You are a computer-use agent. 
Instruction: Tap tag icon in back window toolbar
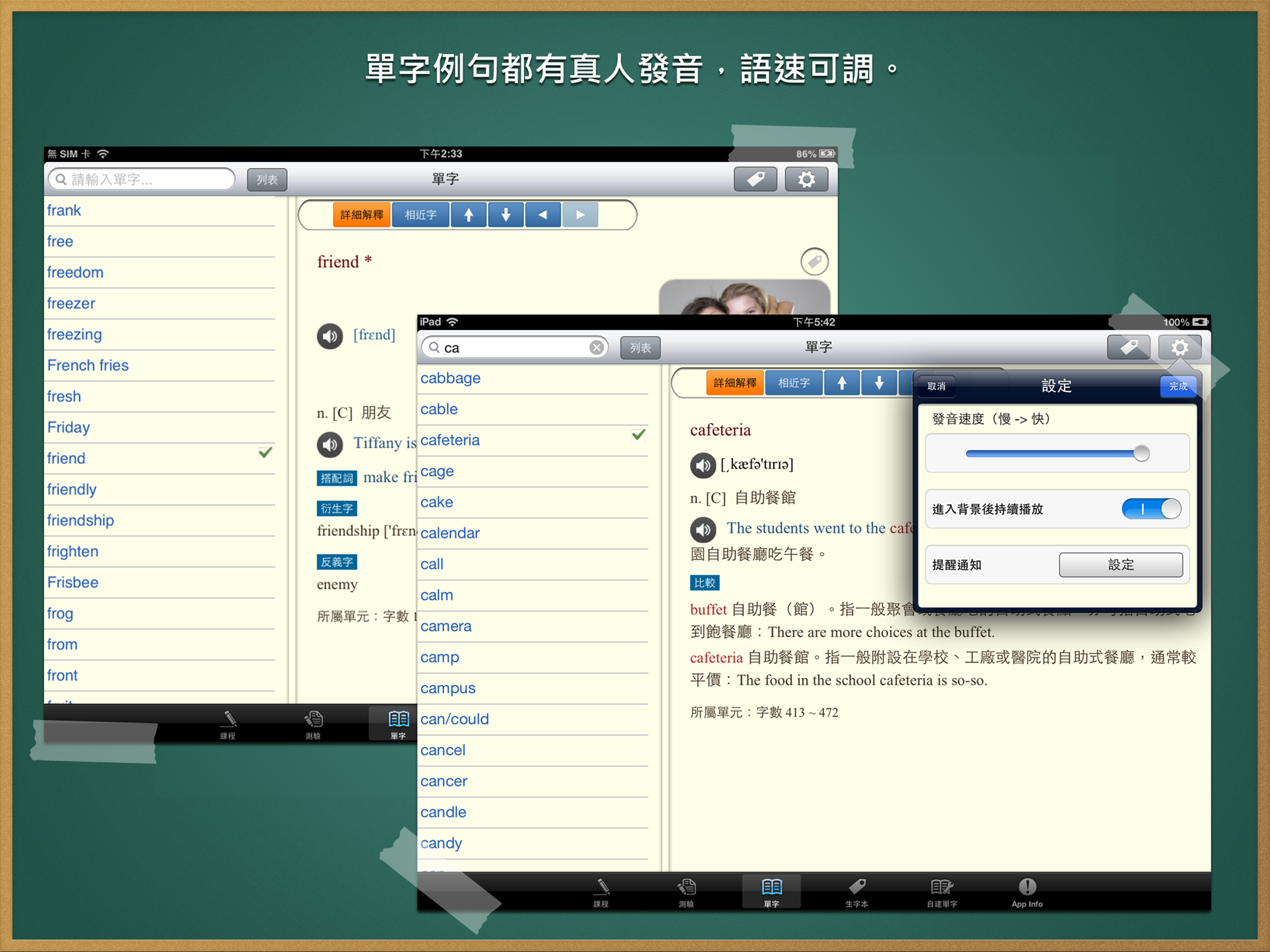(x=755, y=180)
